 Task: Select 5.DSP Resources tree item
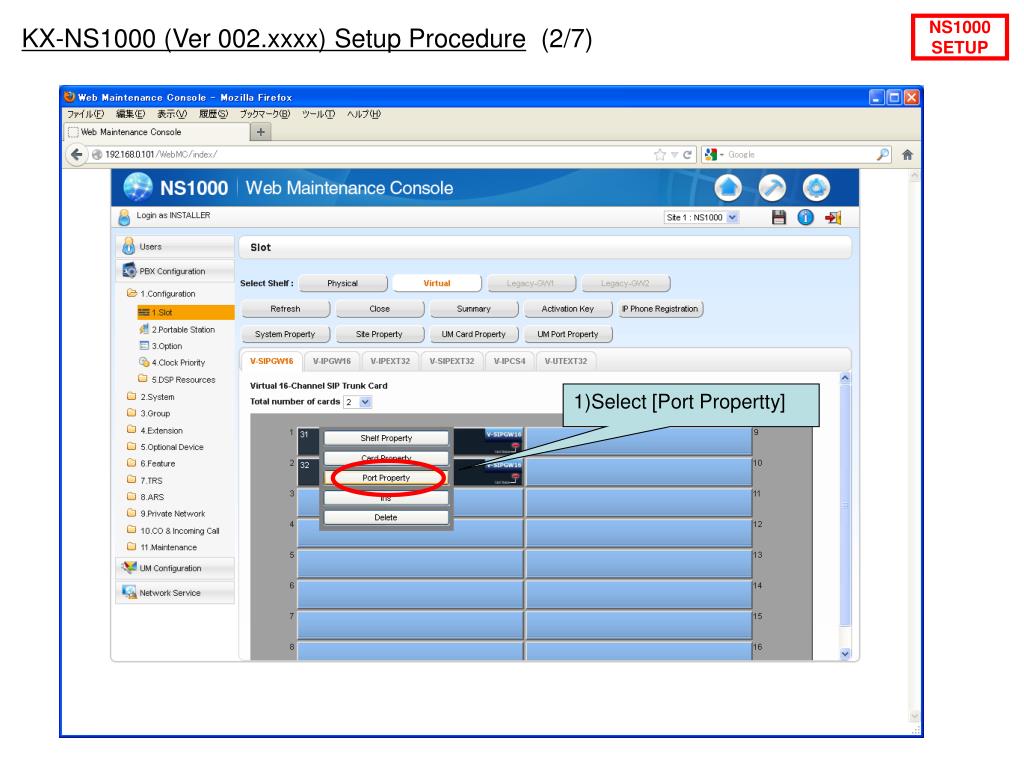(x=176, y=379)
